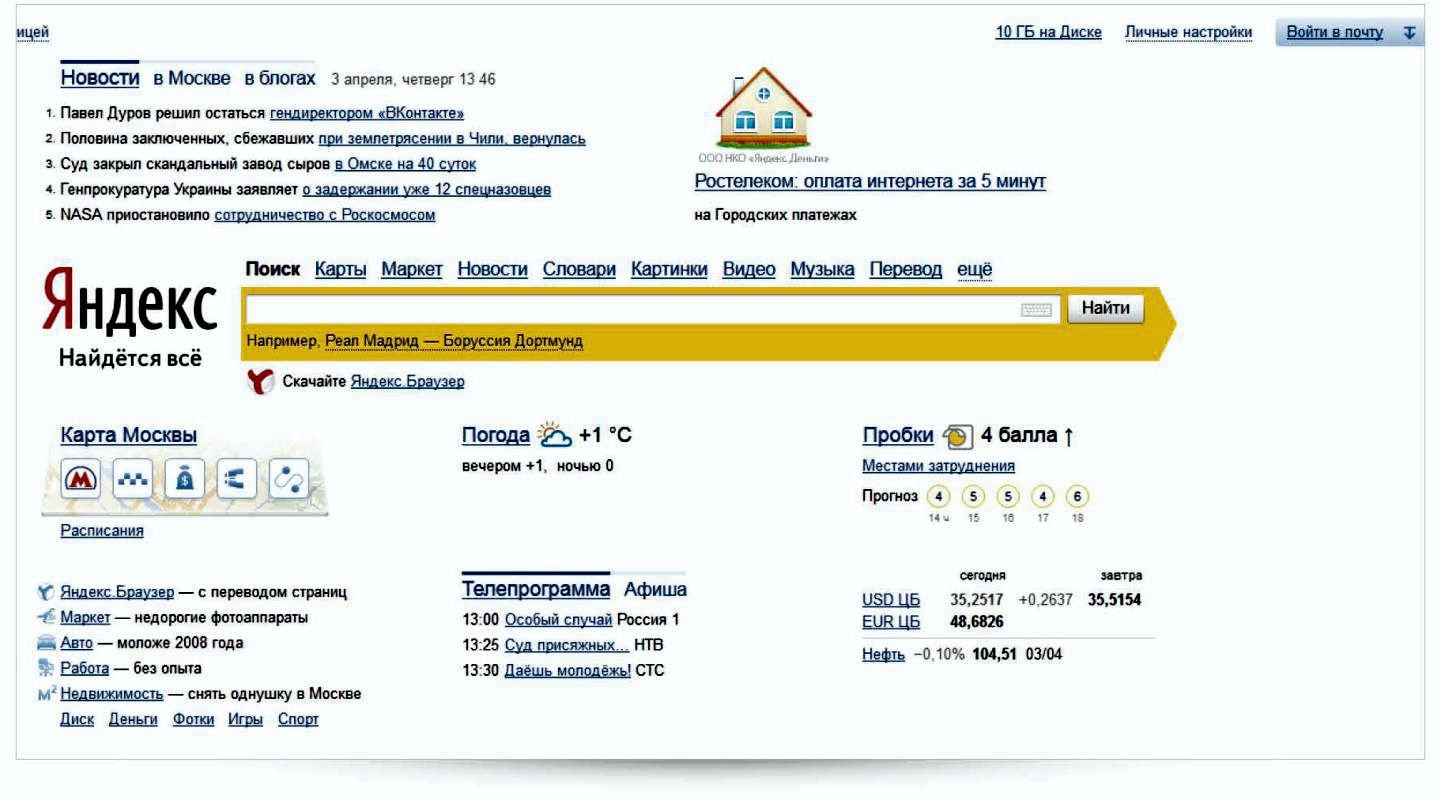Open 'USD ЦБ' exchange rate link

[891, 601]
